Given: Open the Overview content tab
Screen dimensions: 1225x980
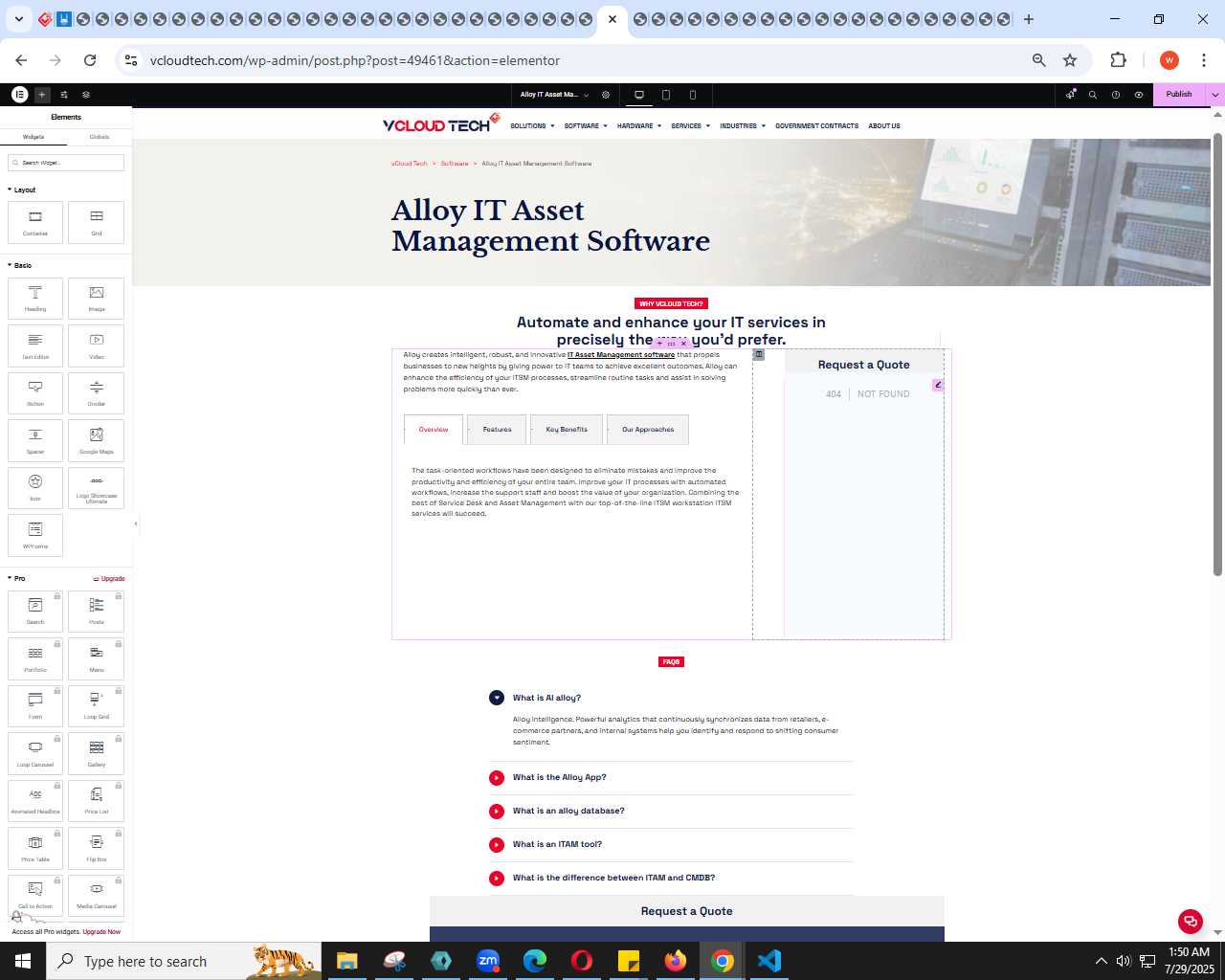Looking at the screenshot, I should [x=434, y=430].
